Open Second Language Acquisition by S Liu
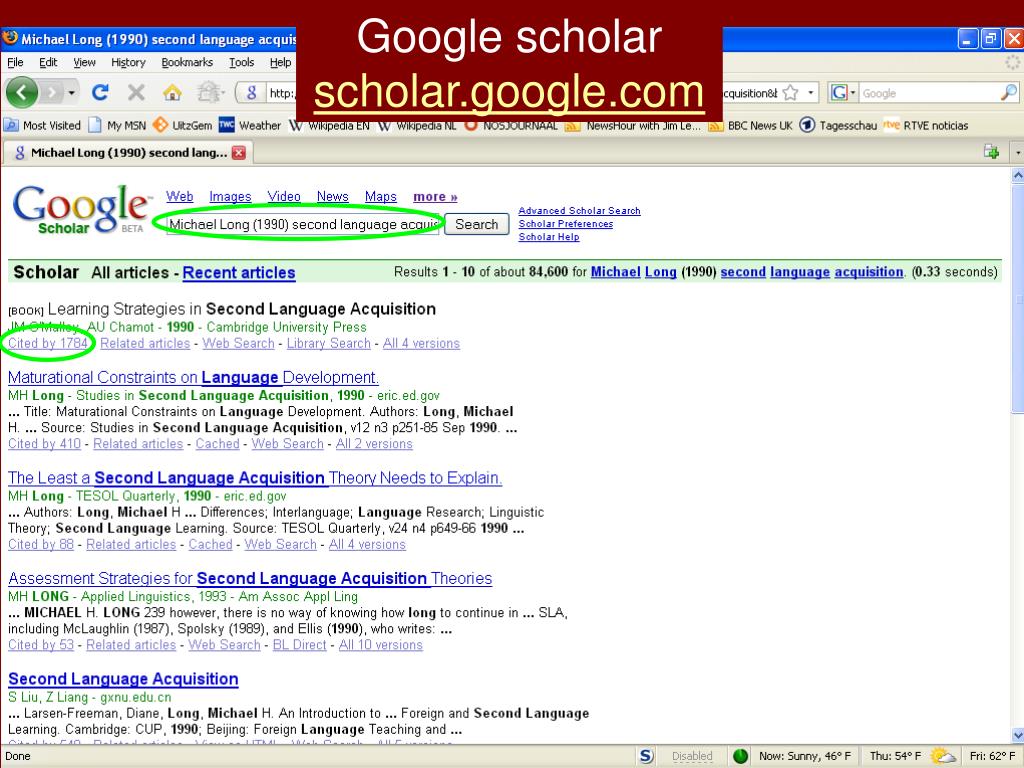This screenshot has height=768, width=1024. (123, 679)
